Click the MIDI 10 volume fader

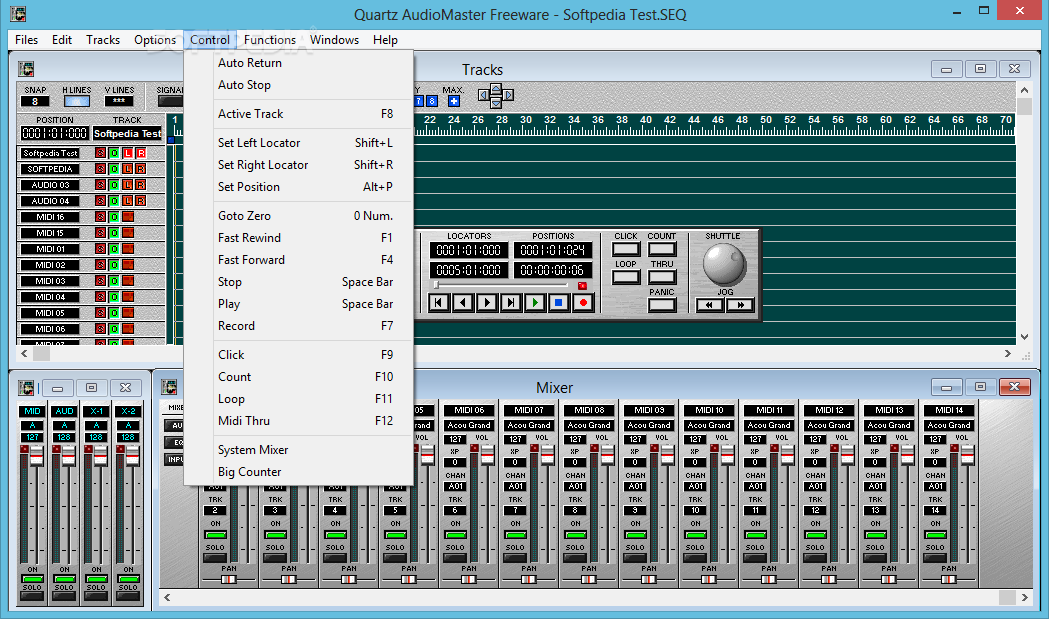point(727,456)
